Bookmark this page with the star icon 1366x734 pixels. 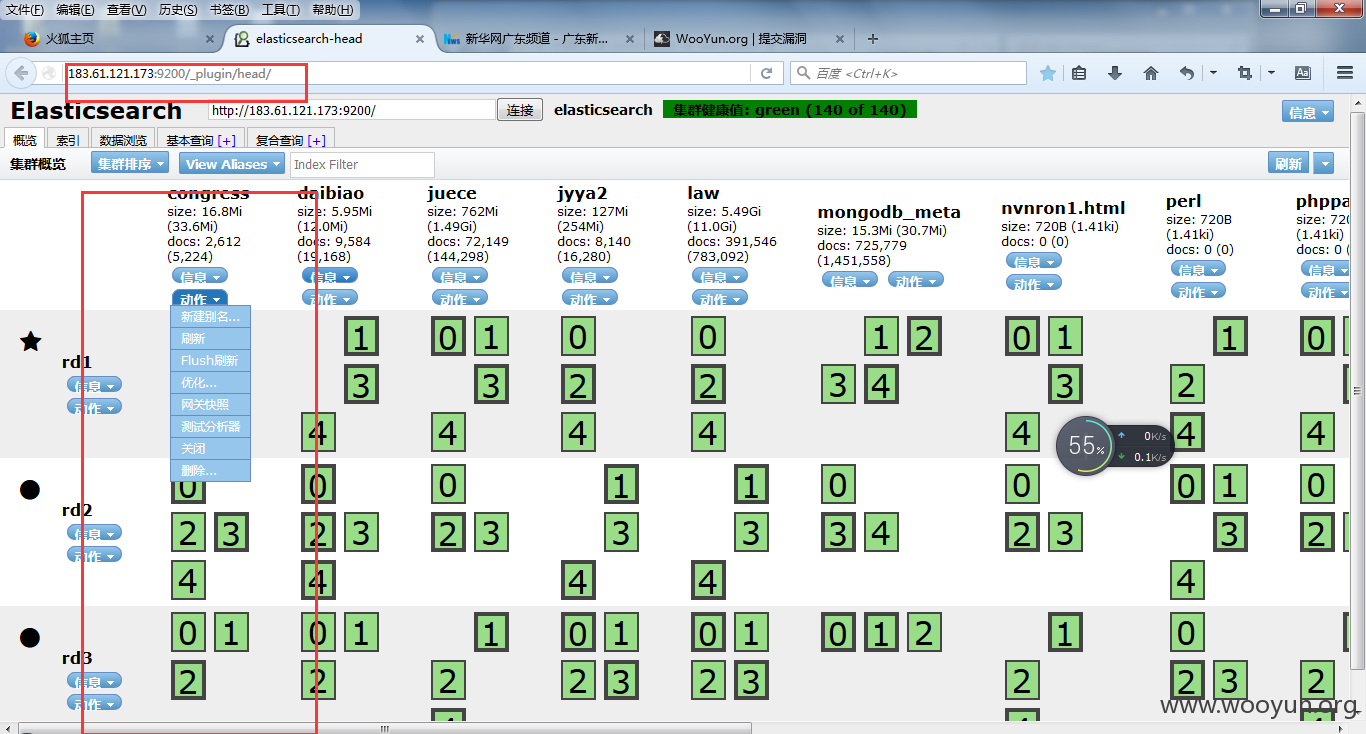1048,73
